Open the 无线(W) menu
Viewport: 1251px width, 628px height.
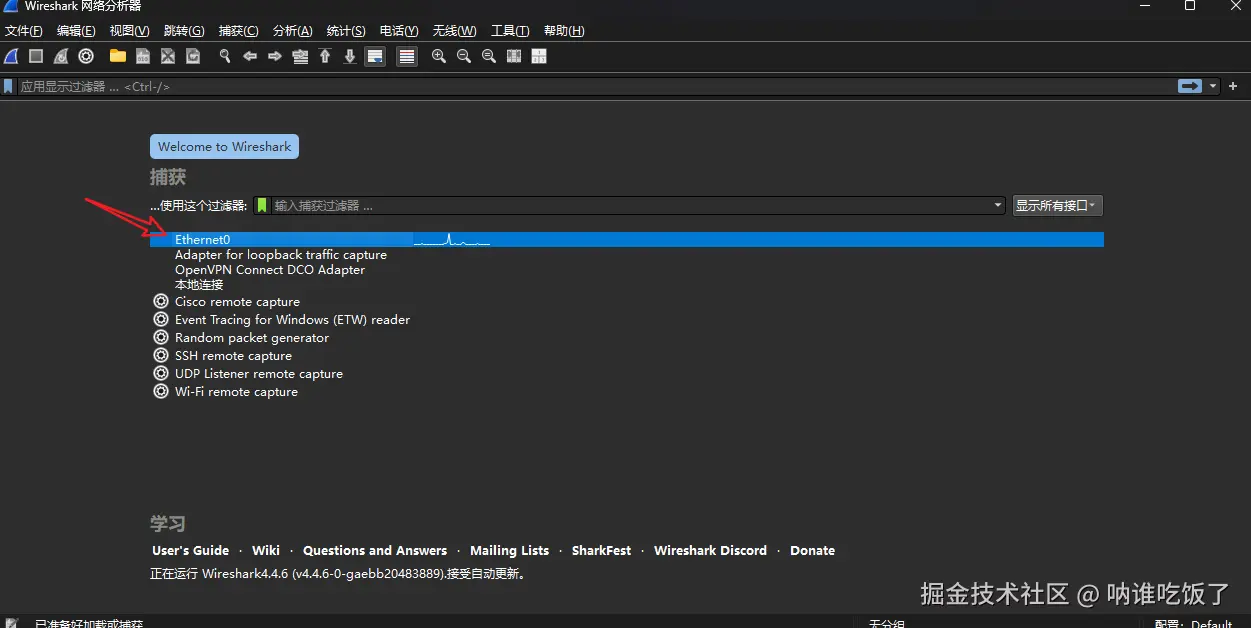pyautogui.click(x=454, y=31)
